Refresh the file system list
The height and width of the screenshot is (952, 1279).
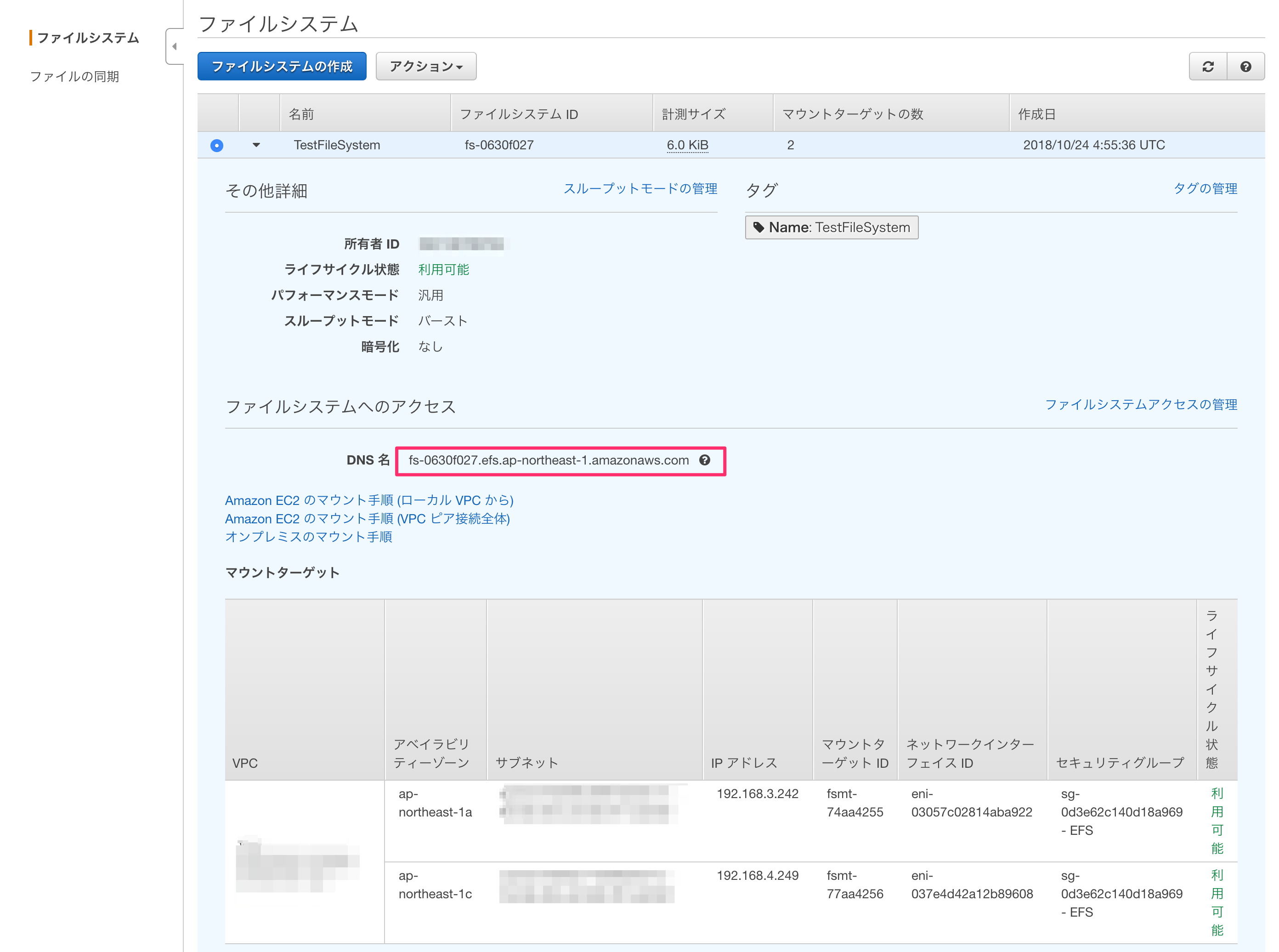pos(1207,66)
